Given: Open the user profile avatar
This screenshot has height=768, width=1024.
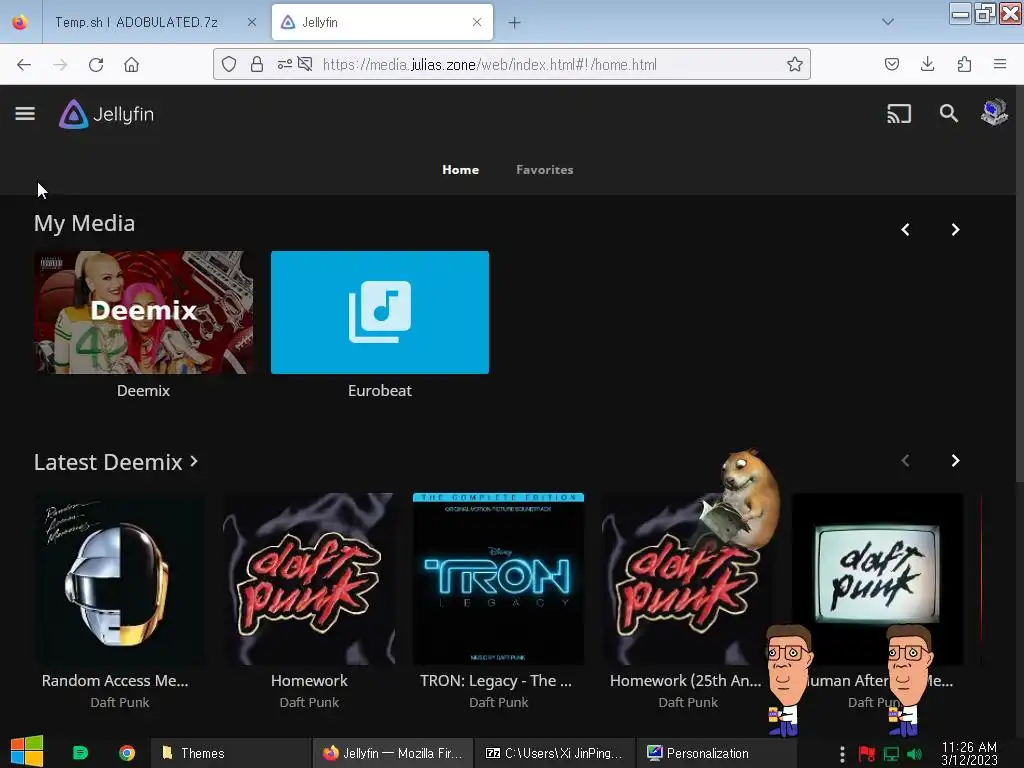Looking at the screenshot, I should tap(994, 113).
